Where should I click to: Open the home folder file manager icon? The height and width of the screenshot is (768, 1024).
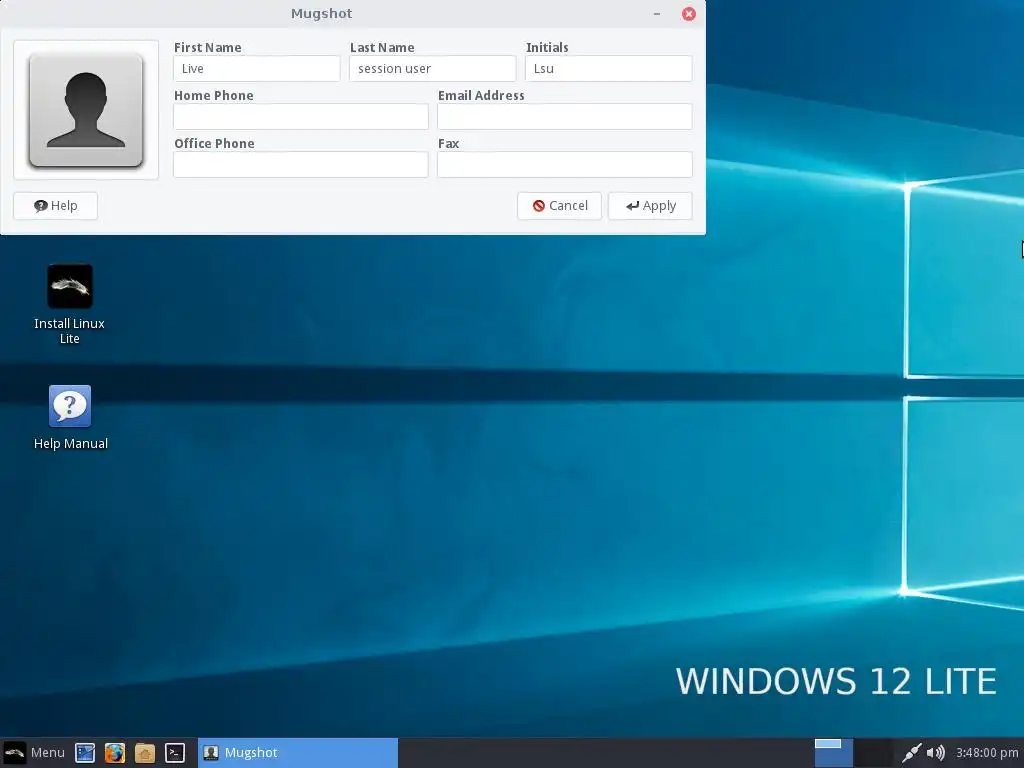click(x=144, y=753)
